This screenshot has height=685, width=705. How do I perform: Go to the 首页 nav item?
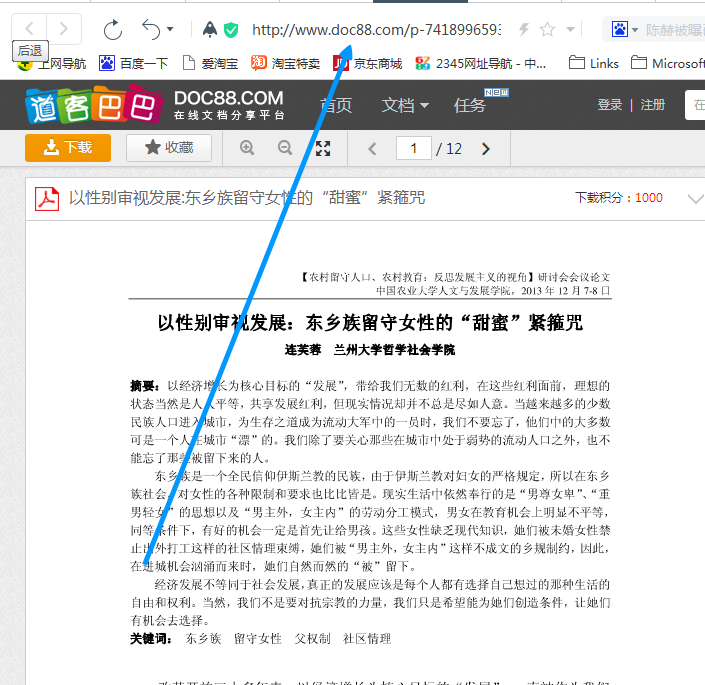[336, 105]
